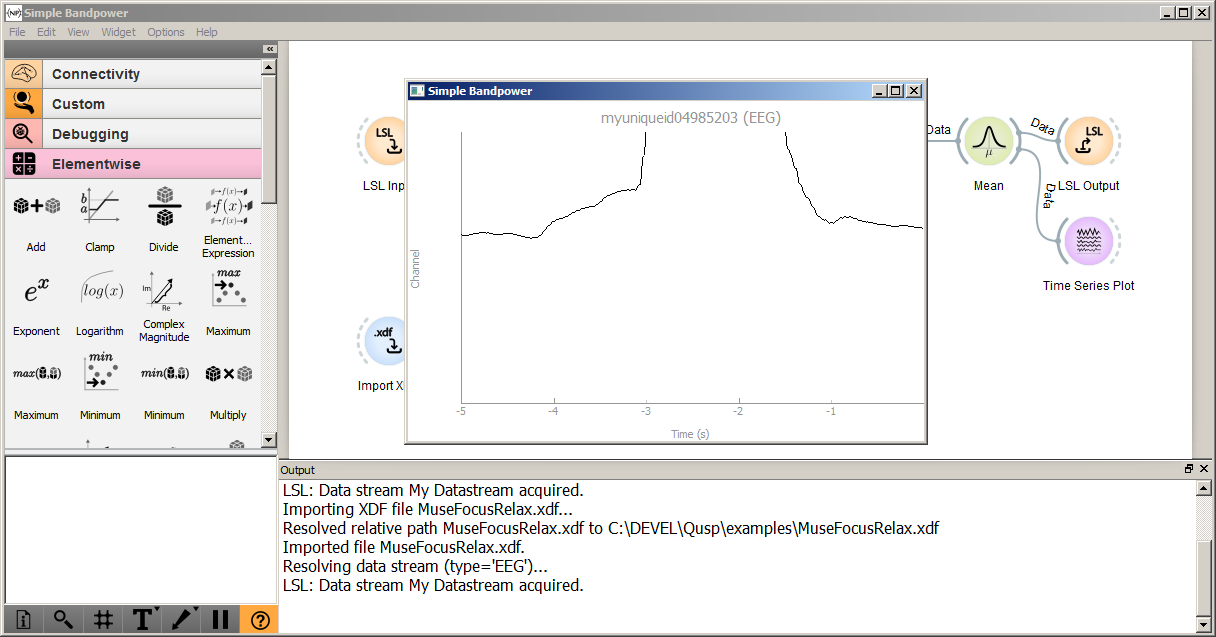This screenshot has width=1216, height=637.
Task: Click the Divide node icon
Action: (x=164, y=207)
